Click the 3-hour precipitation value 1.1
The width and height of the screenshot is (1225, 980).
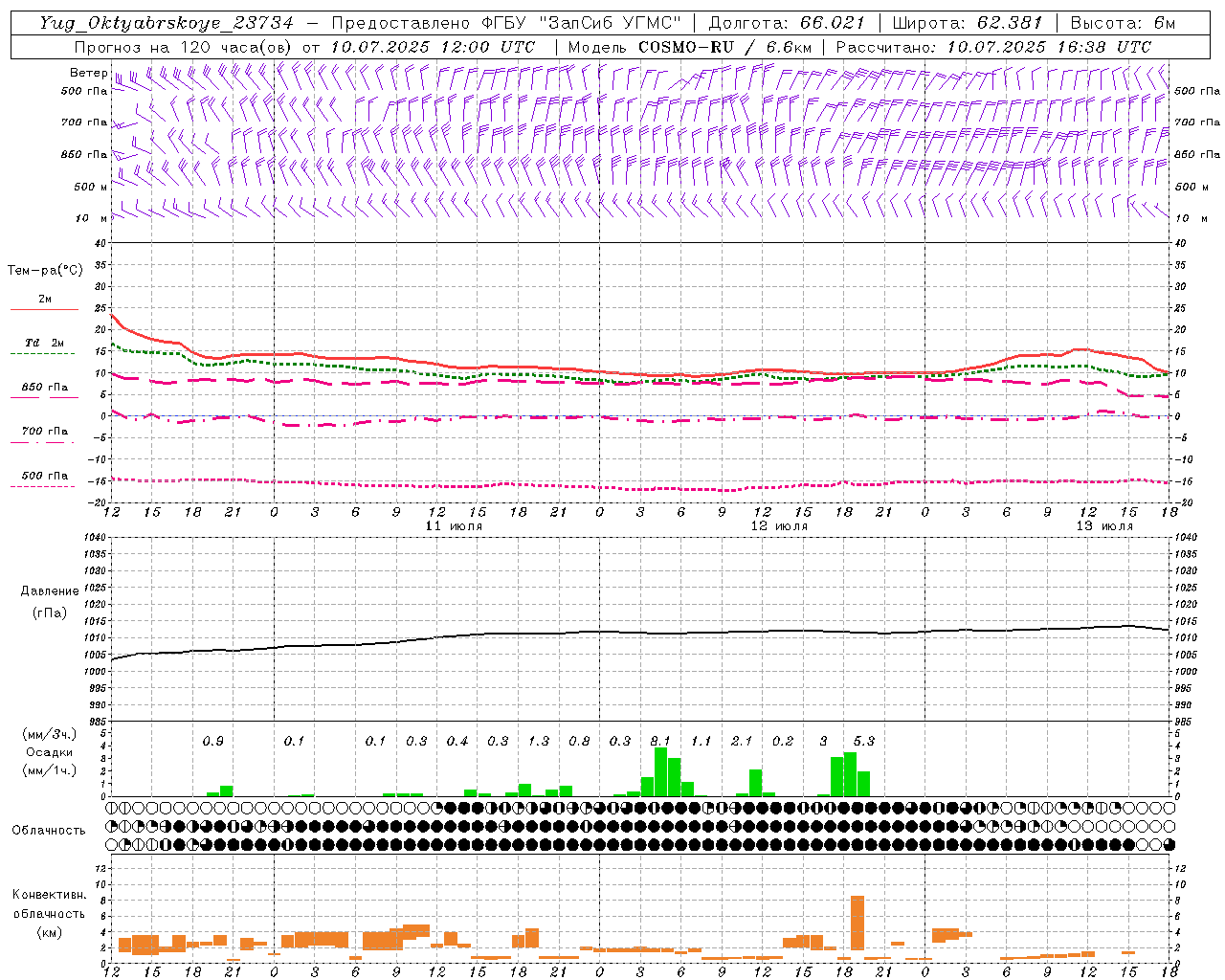click(x=702, y=741)
